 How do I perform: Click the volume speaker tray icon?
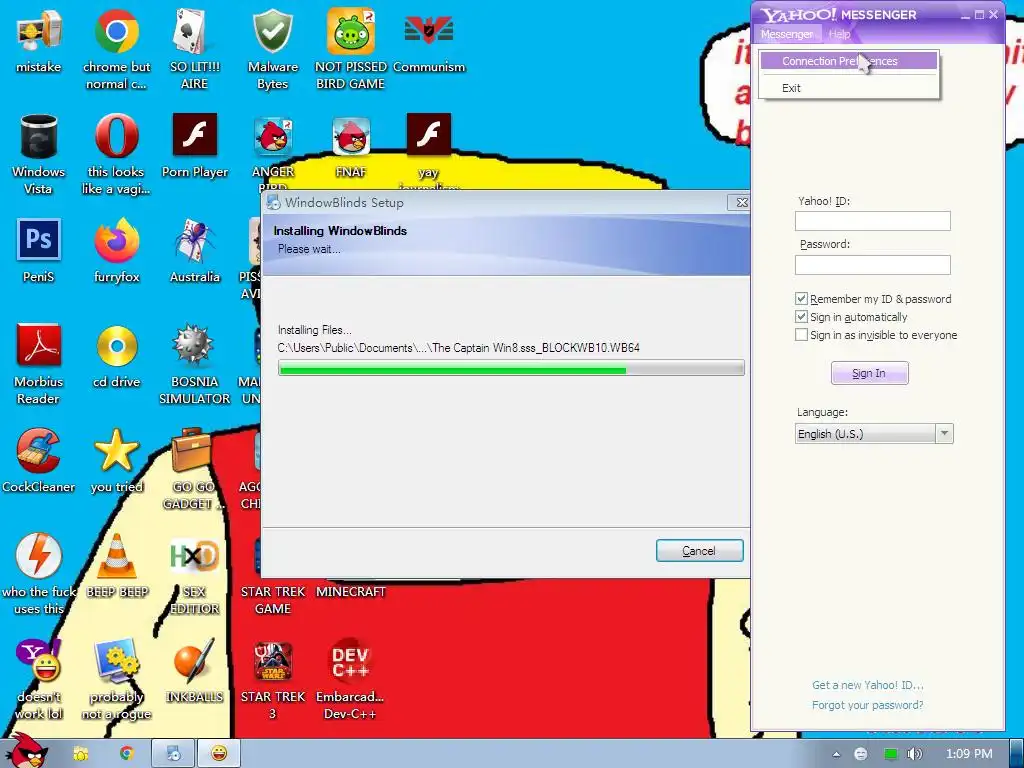[915, 754]
